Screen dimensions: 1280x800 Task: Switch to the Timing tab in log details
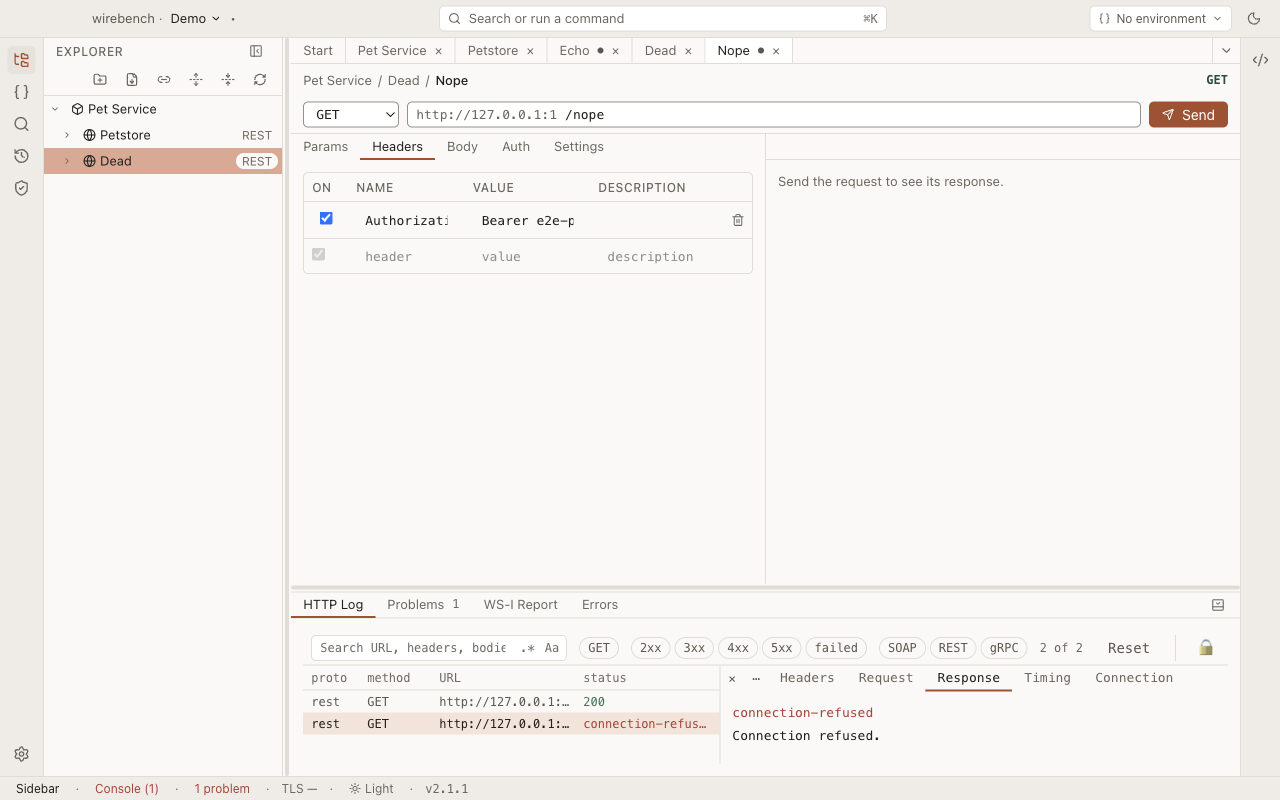1047,678
